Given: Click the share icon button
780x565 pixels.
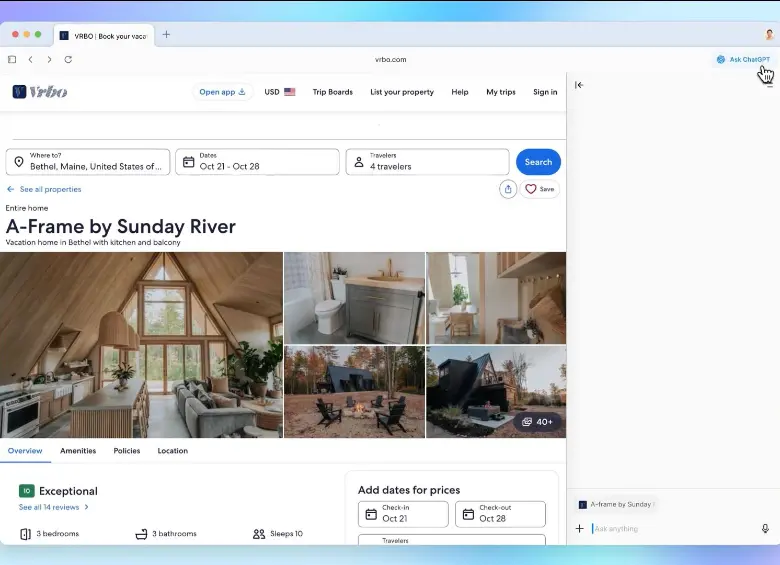Looking at the screenshot, I should (x=508, y=189).
